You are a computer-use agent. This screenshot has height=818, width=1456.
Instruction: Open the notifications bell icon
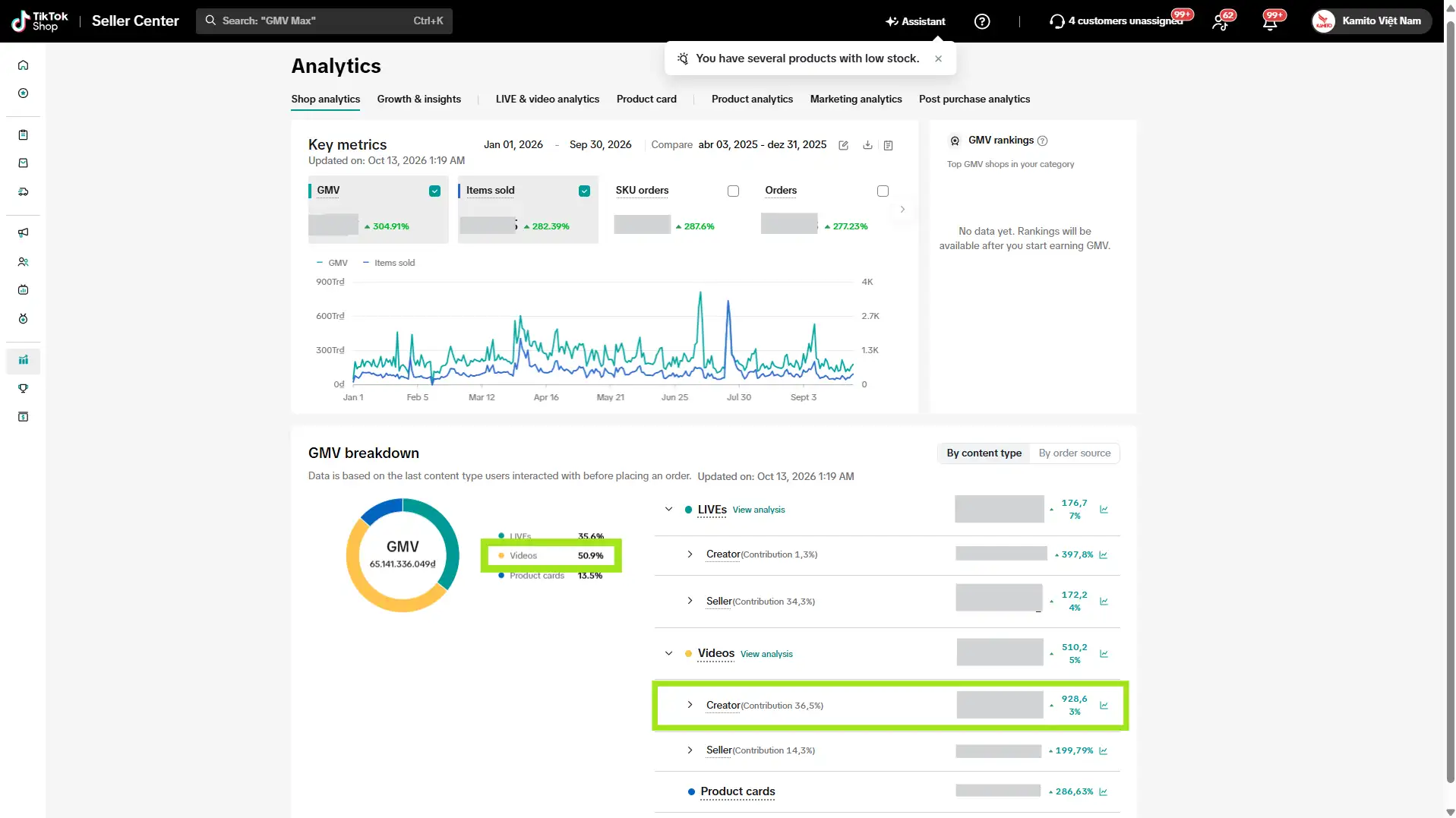pos(1270,22)
